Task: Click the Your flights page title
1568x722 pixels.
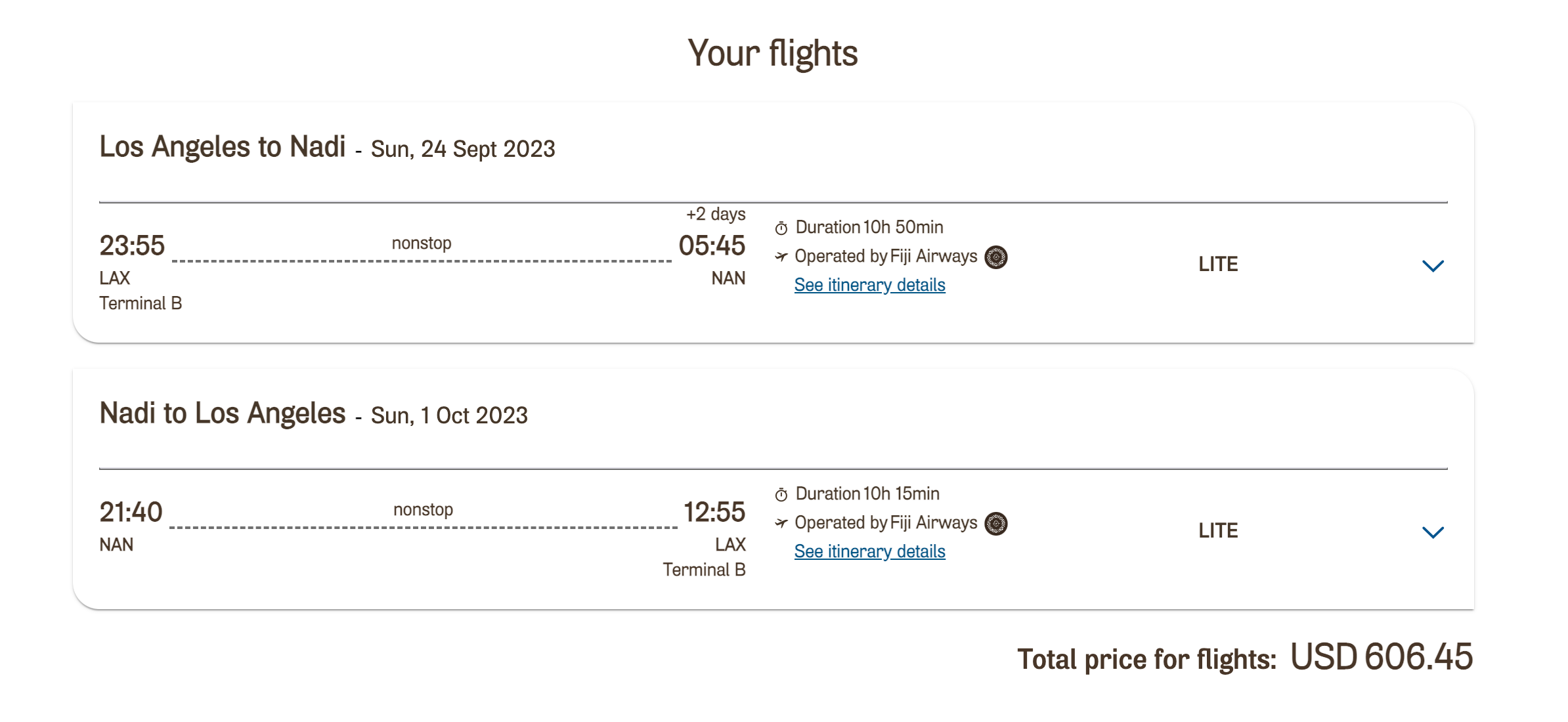Action: pos(773,53)
